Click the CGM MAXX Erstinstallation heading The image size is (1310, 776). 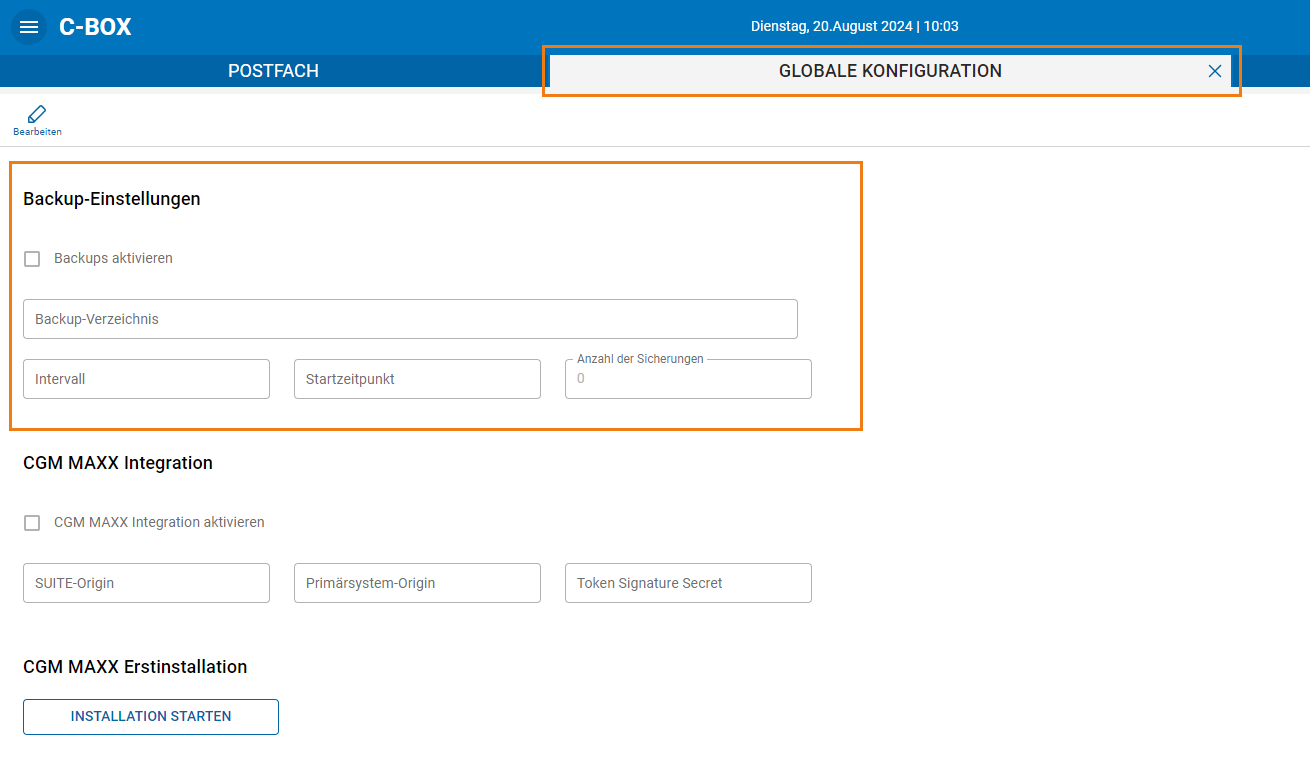(x=135, y=667)
